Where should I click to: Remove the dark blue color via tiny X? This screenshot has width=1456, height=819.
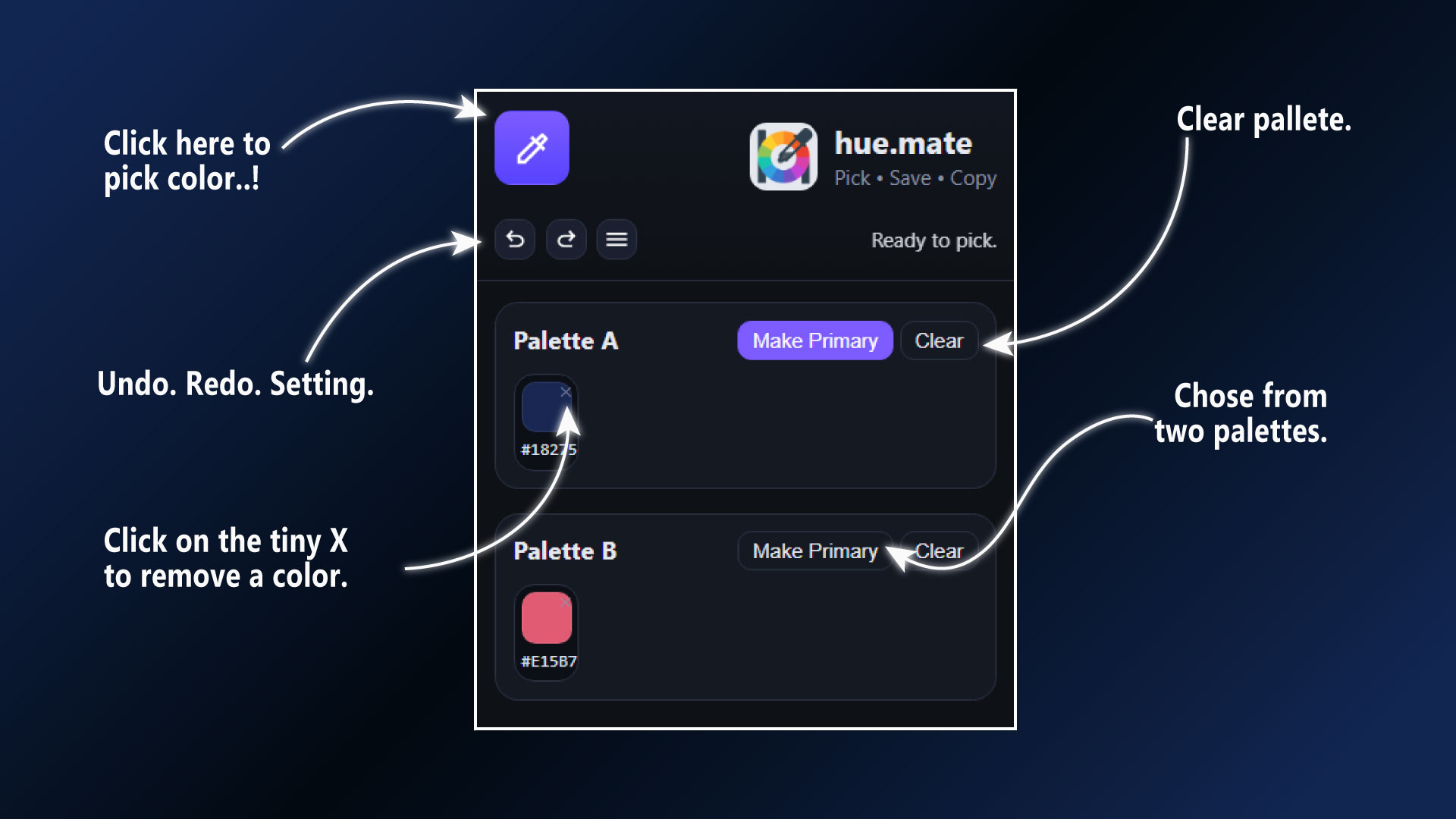tap(566, 392)
